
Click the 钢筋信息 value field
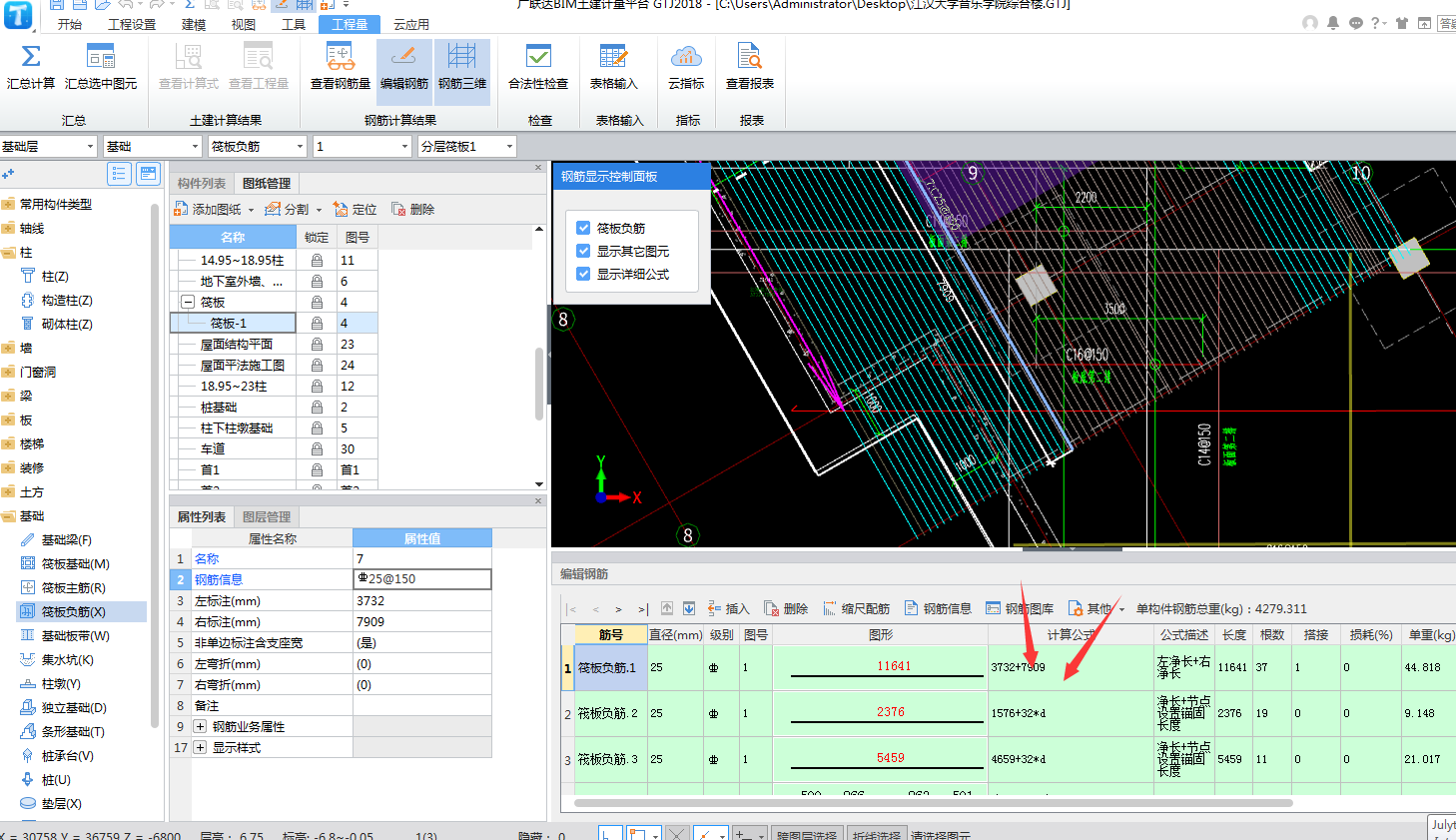(421, 579)
